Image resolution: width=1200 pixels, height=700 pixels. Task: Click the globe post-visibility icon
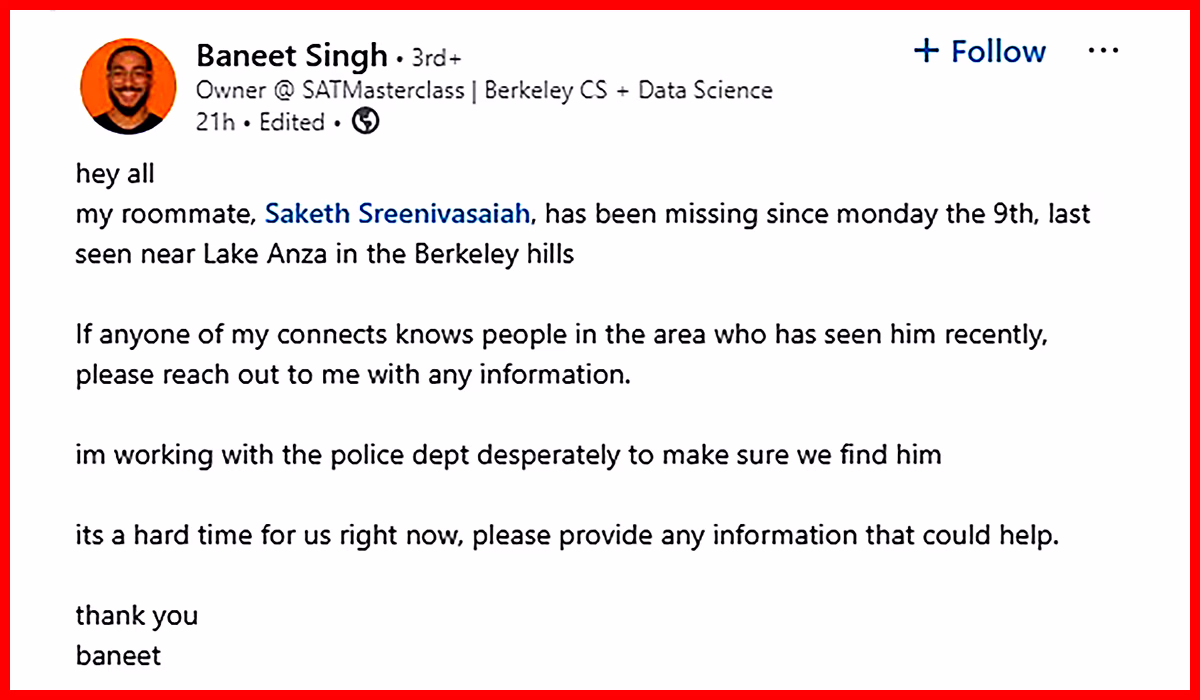364,121
